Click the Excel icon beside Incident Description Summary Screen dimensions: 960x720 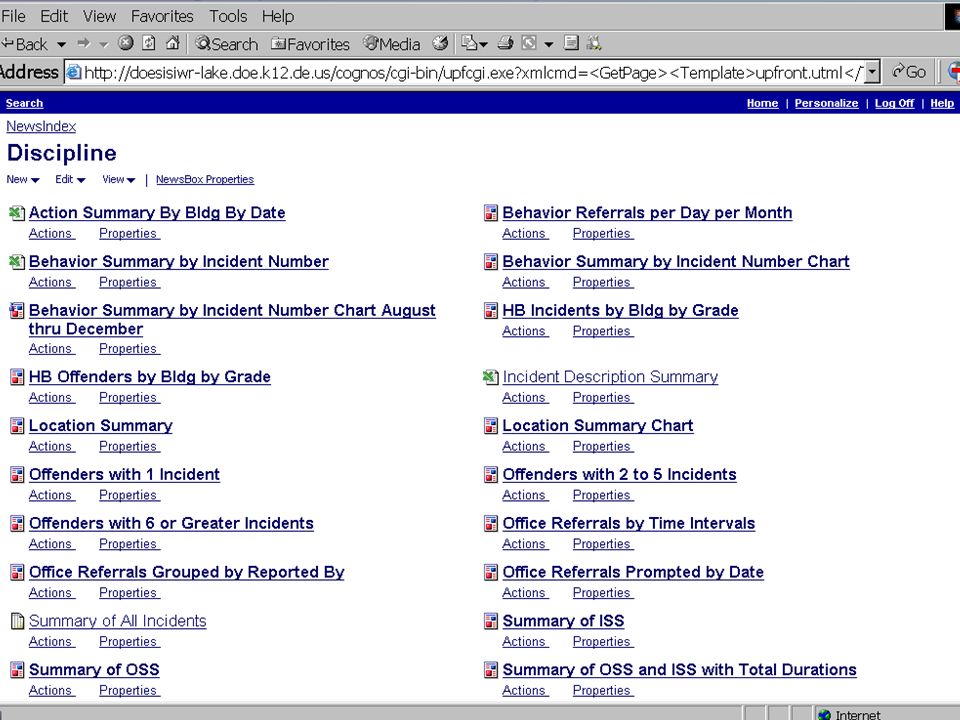click(490, 377)
